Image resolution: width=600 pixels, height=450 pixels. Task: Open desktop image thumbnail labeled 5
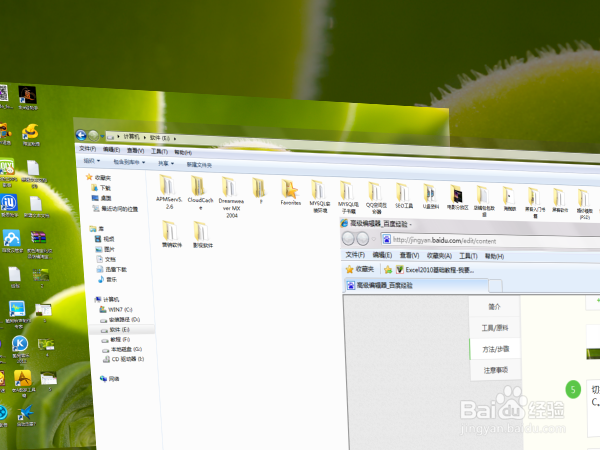click(x=49, y=381)
